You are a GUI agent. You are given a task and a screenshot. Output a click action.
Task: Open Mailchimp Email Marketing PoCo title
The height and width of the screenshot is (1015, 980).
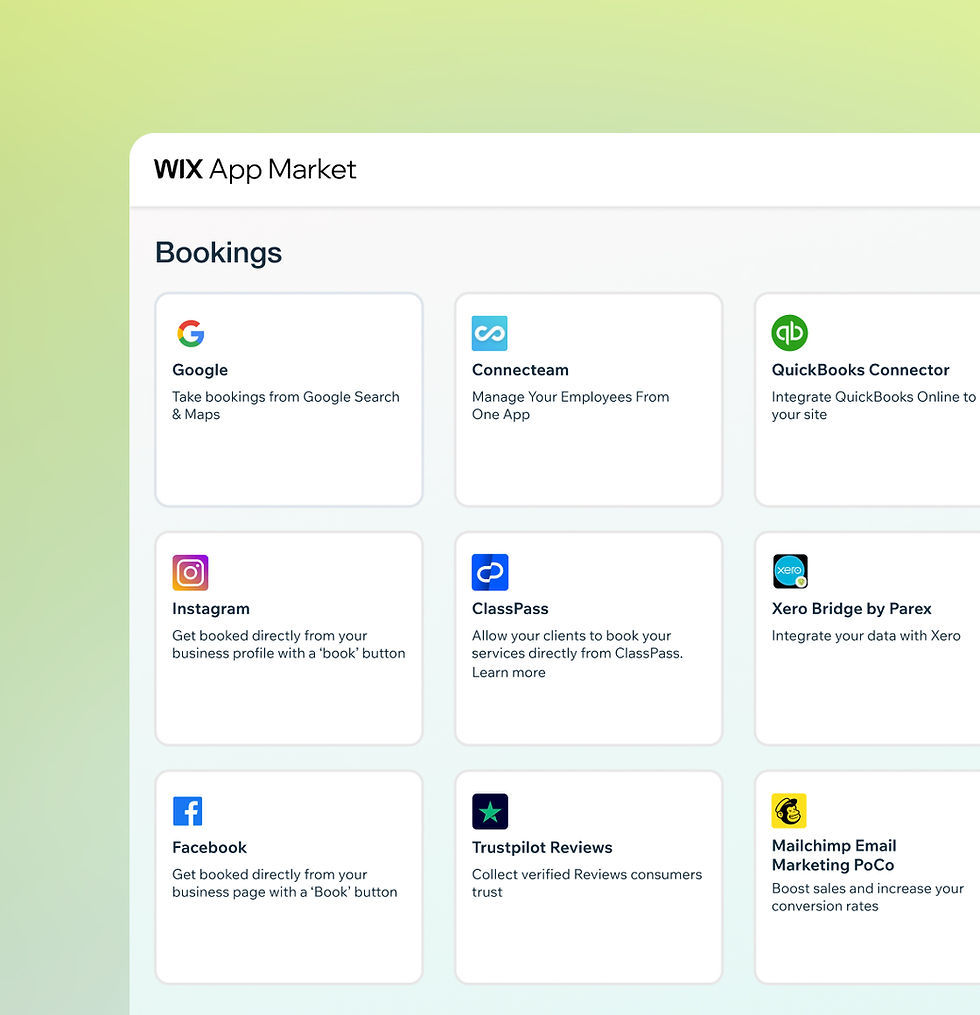tap(834, 855)
